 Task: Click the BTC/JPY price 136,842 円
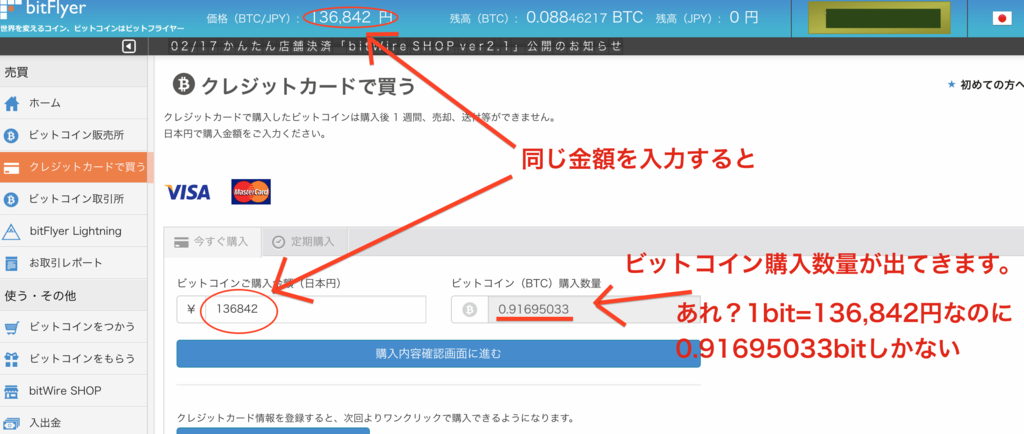click(x=351, y=18)
